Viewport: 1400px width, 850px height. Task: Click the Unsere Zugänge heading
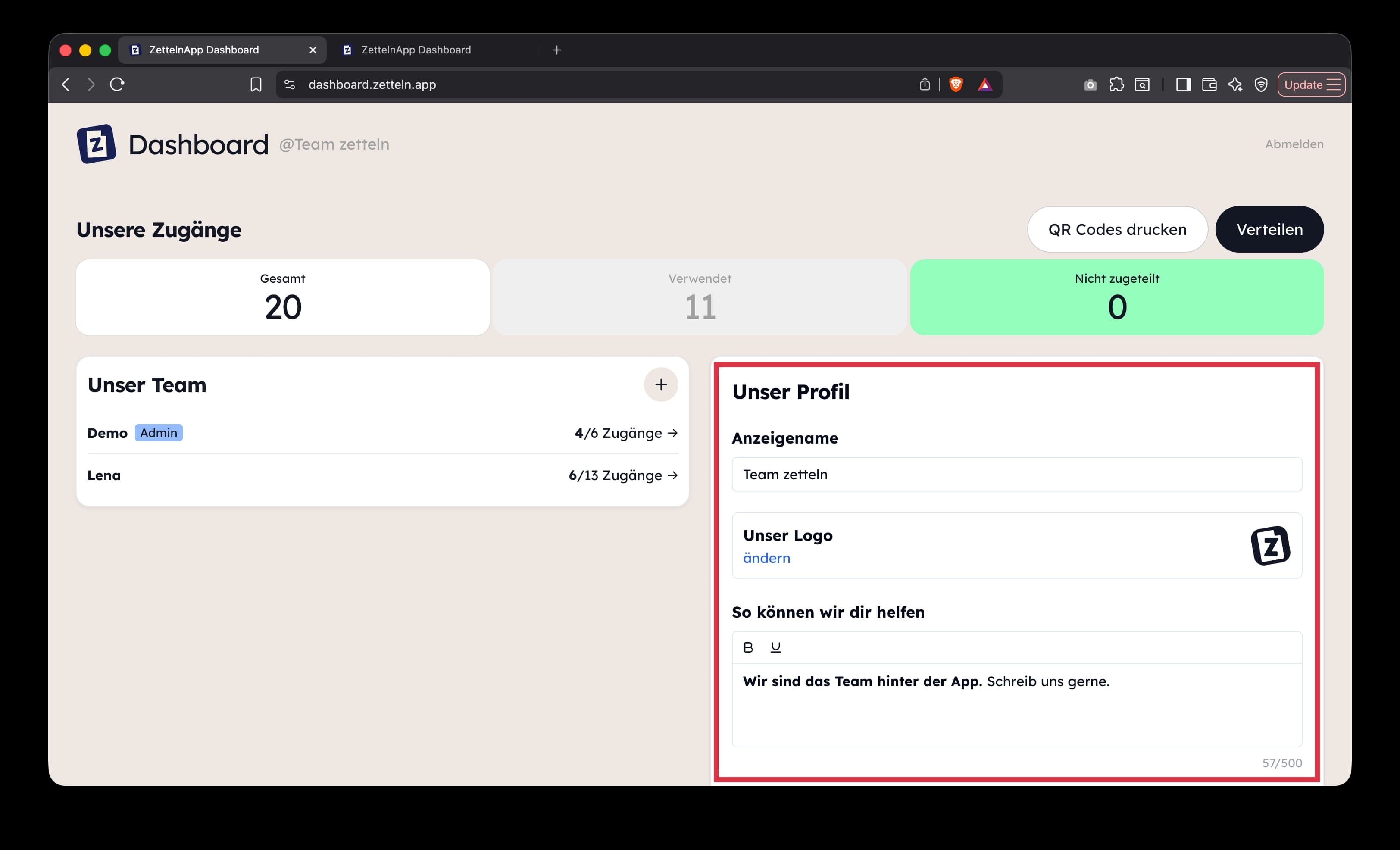click(159, 230)
